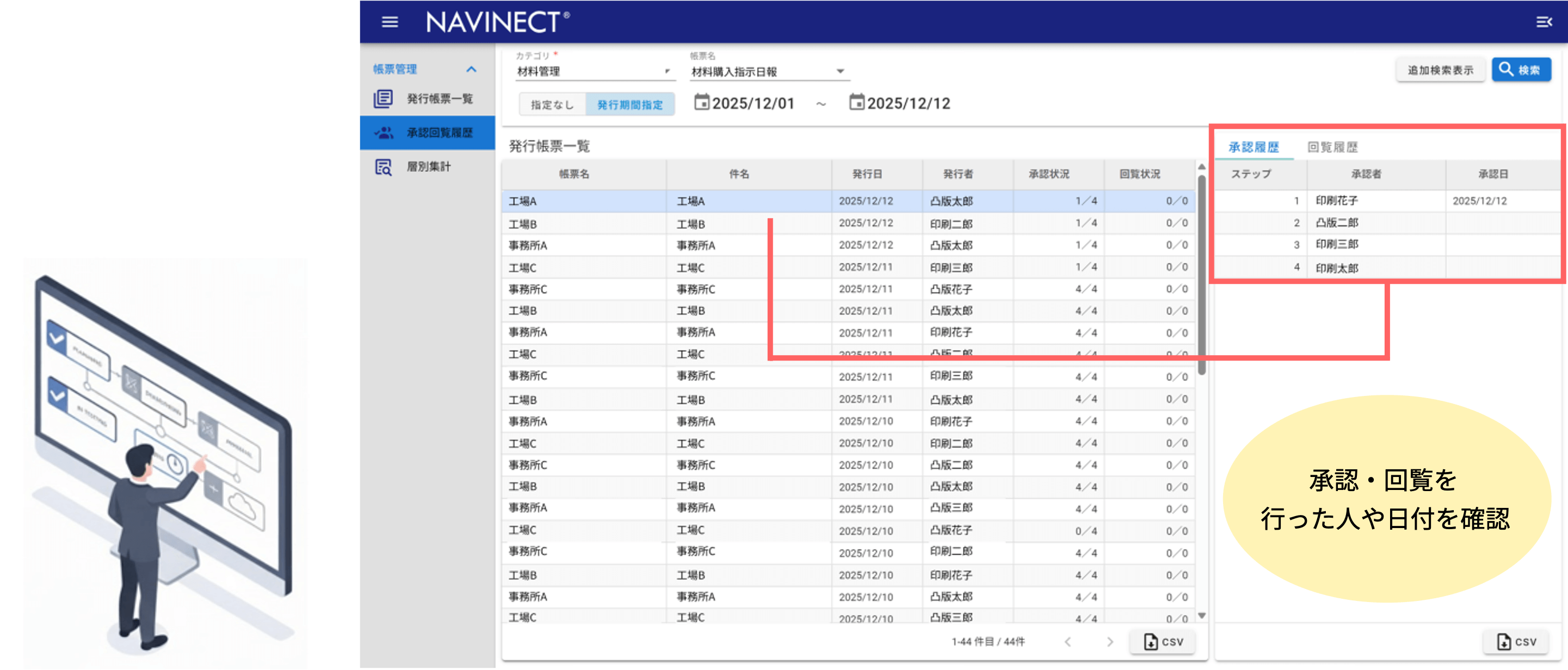The height and width of the screenshot is (670, 1568).
Task: Open the 帳票名 材料購入指示日報 dropdown
Action: (768, 72)
